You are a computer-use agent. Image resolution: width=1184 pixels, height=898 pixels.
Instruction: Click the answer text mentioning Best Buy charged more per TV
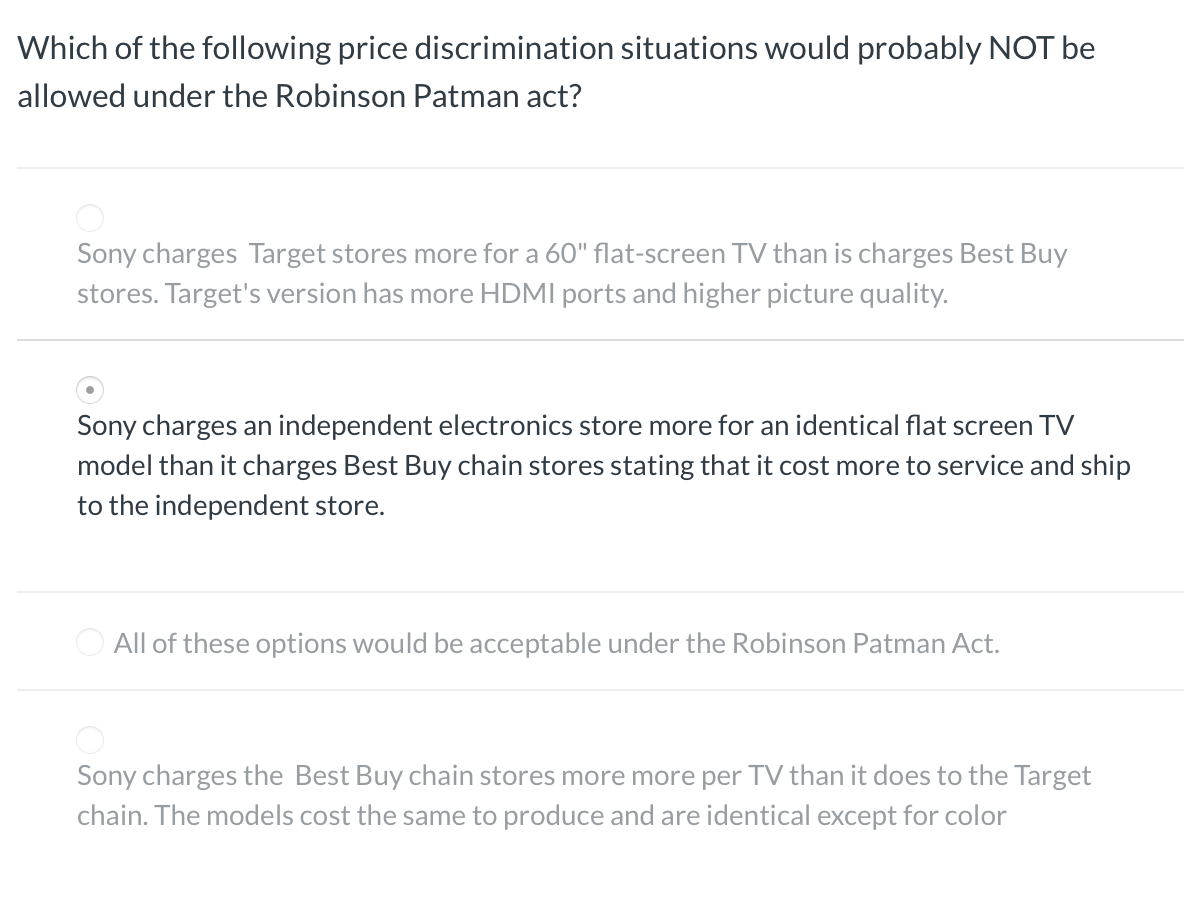pos(584,775)
